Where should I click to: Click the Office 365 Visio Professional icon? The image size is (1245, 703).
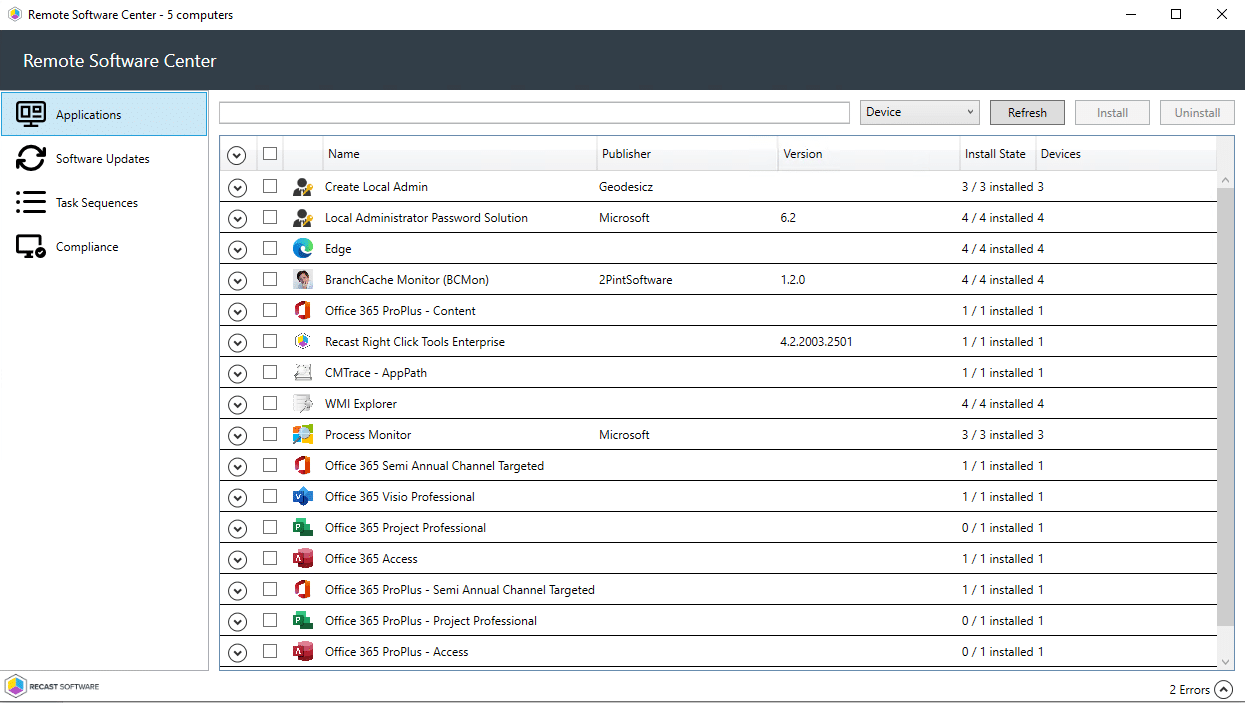point(302,497)
